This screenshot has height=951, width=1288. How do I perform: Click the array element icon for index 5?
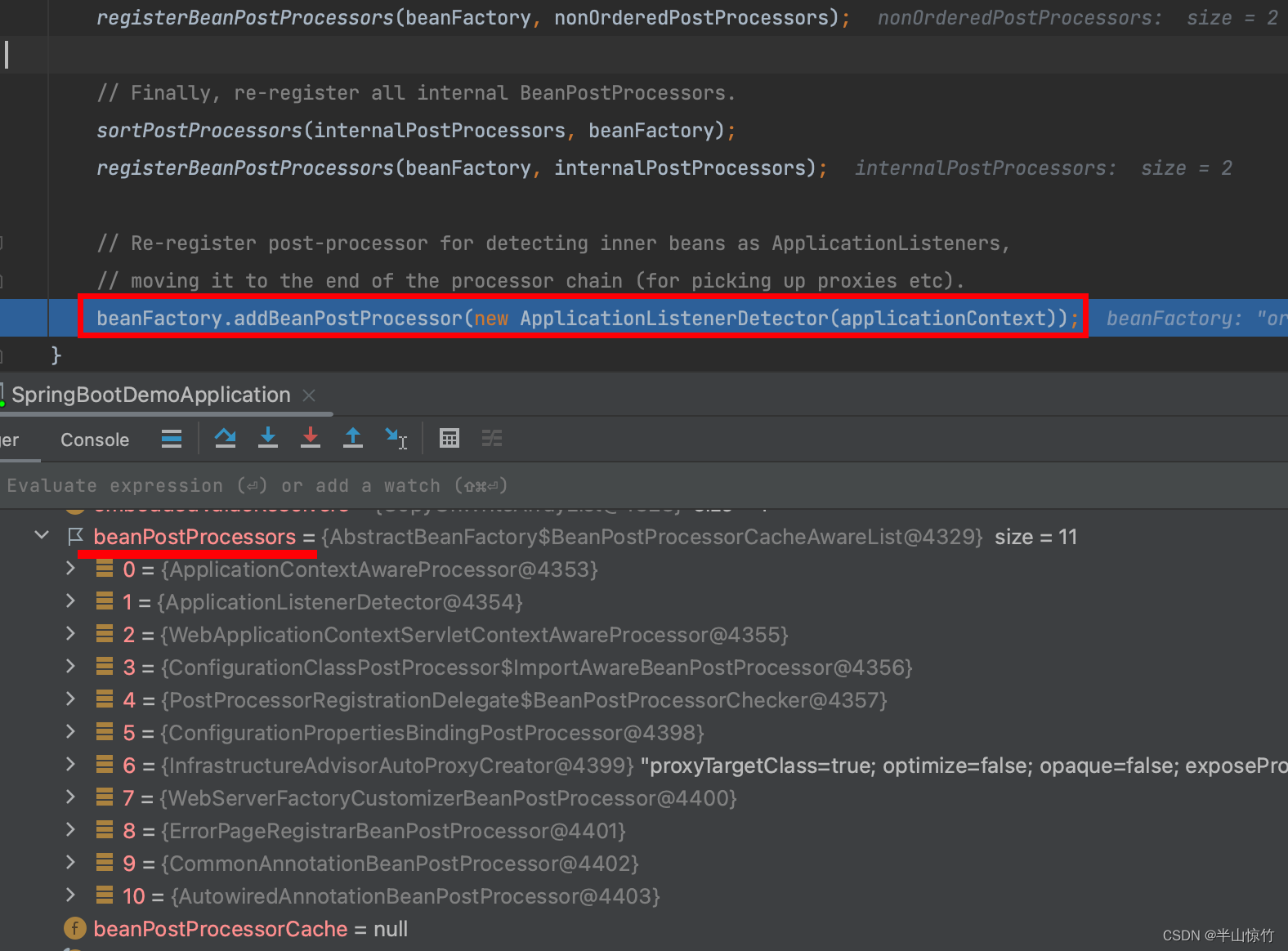pyautogui.click(x=105, y=732)
